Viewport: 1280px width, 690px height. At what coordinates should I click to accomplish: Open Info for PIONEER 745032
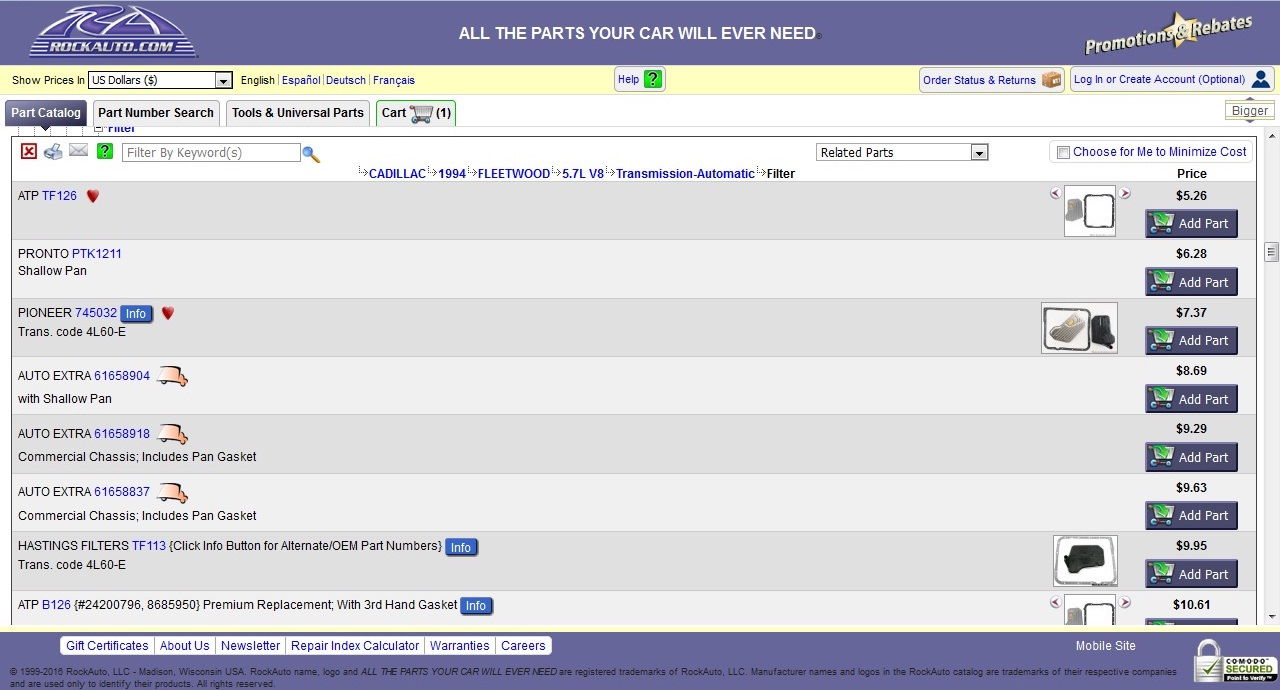[x=136, y=314]
